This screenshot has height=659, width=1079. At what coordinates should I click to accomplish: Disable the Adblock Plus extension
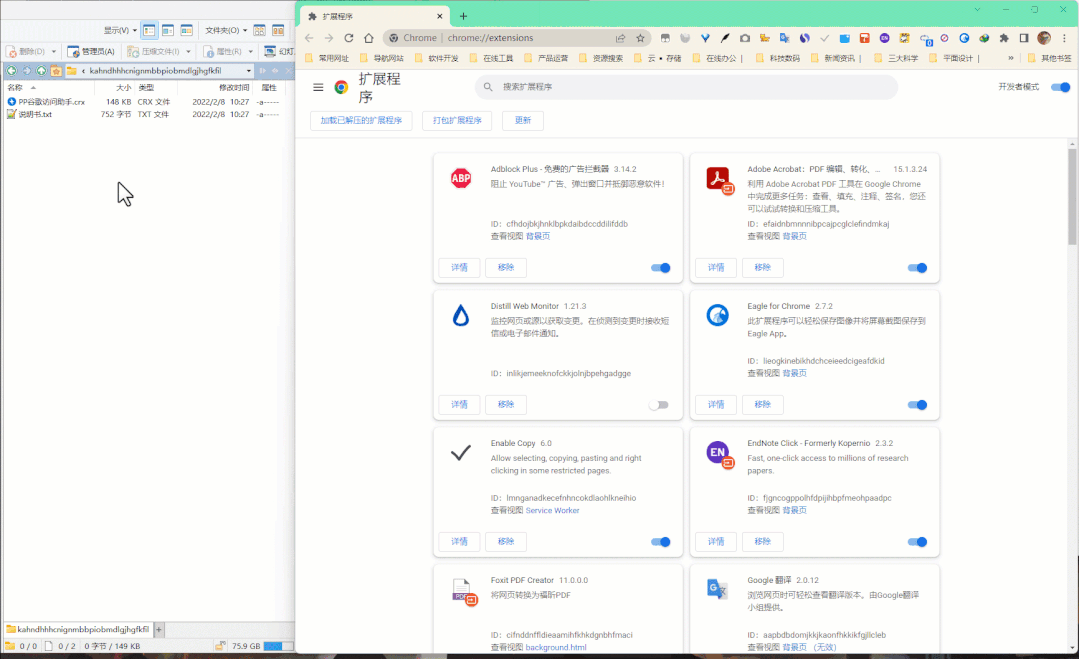click(x=661, y=268)
